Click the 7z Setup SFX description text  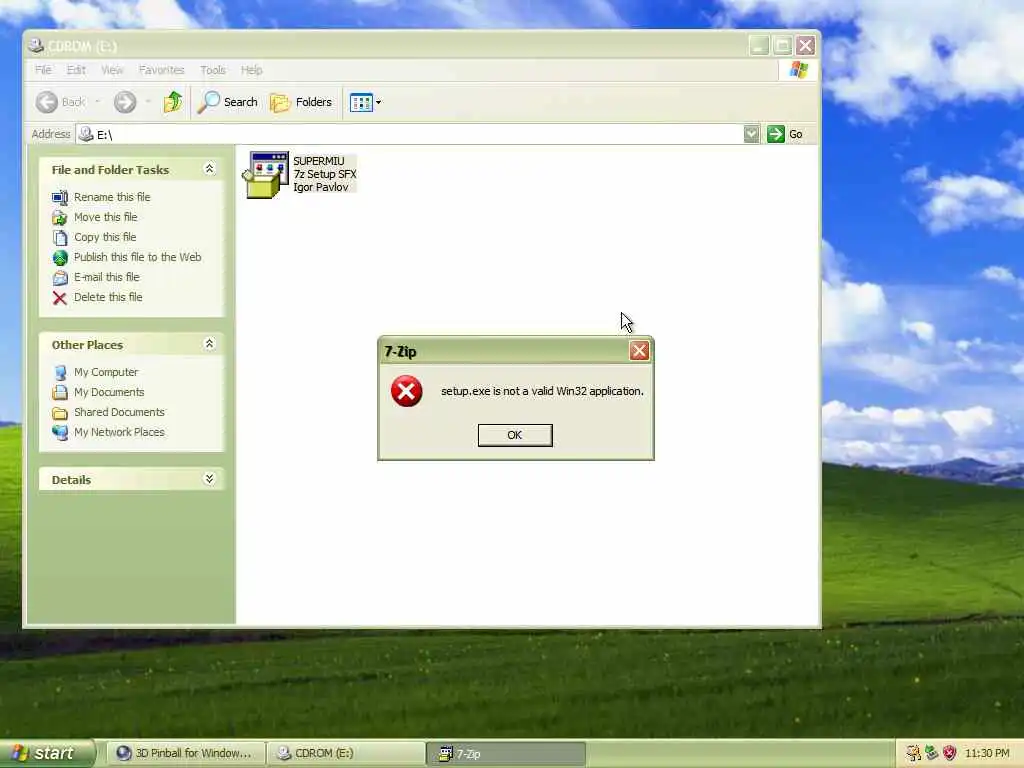click(x=325, y=174)
